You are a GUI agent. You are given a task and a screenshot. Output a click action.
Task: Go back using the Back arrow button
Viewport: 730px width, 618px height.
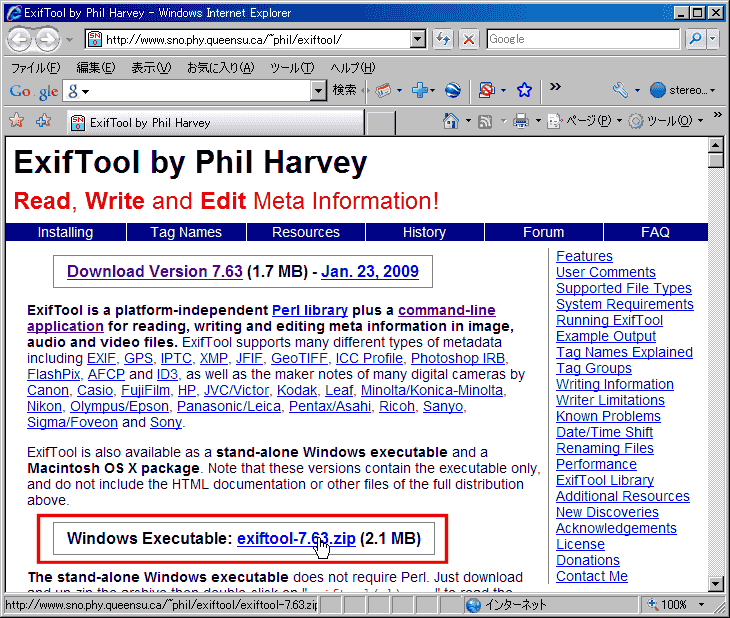(x=20, y=40)
